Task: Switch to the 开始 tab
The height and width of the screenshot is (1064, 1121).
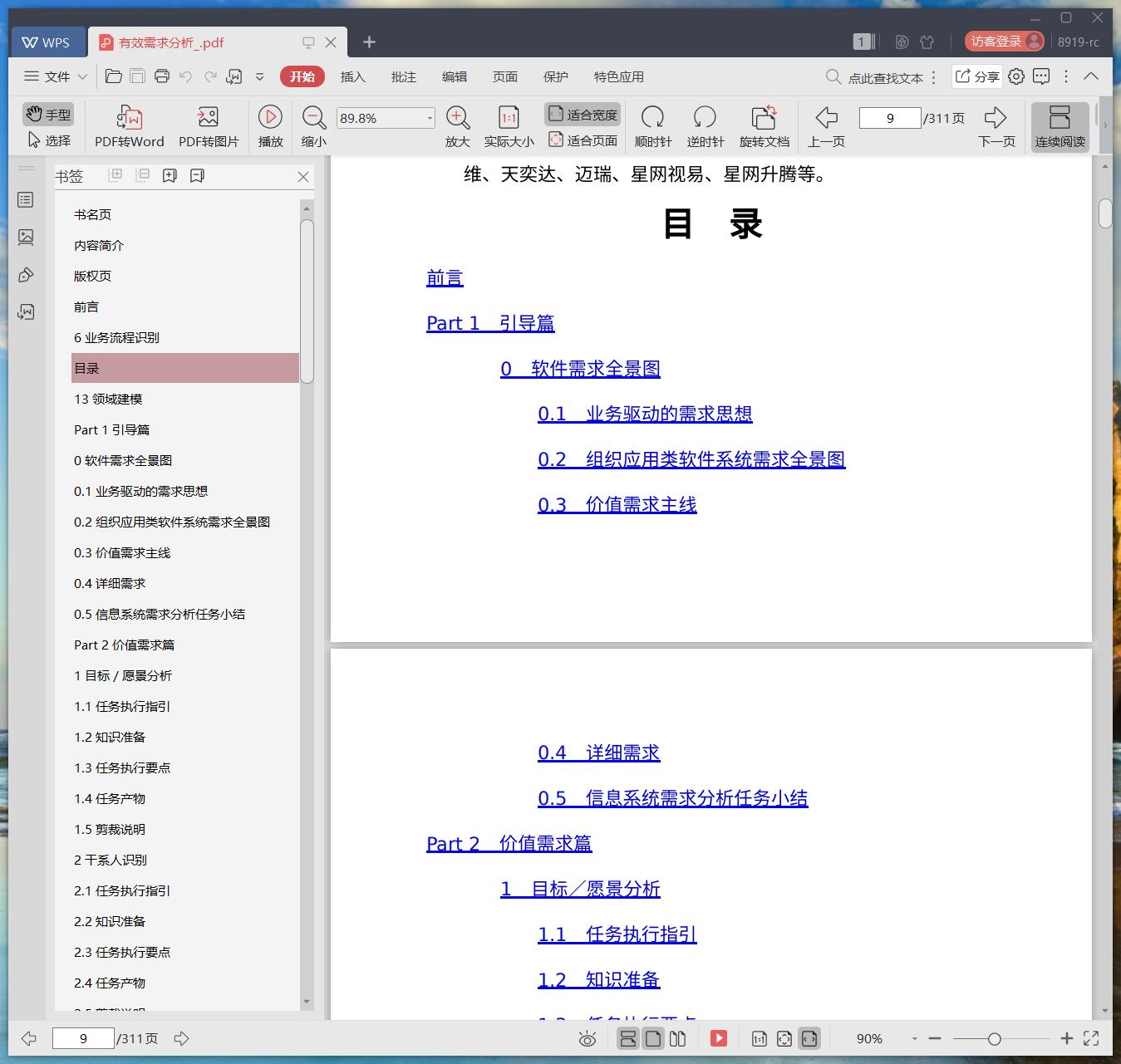Action: pos(302,76)
